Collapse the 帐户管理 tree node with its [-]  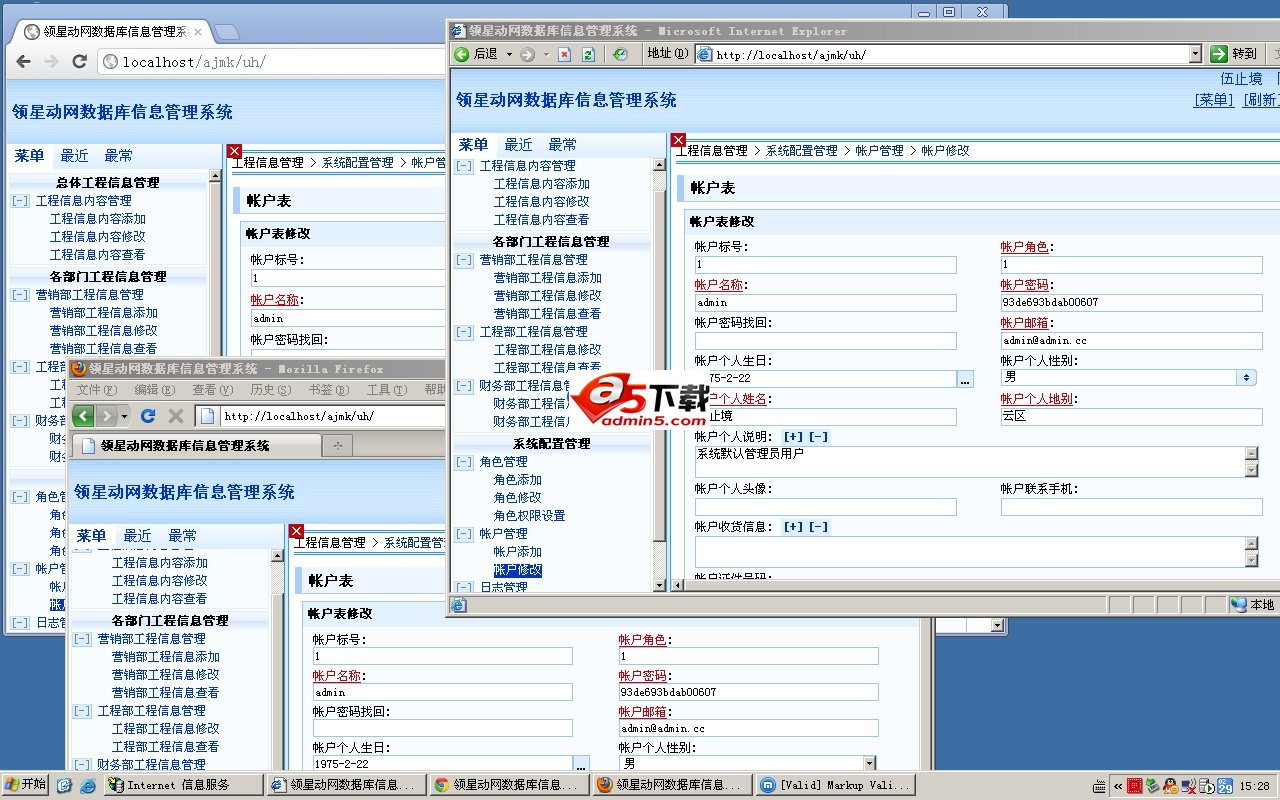tap(462, 535)
